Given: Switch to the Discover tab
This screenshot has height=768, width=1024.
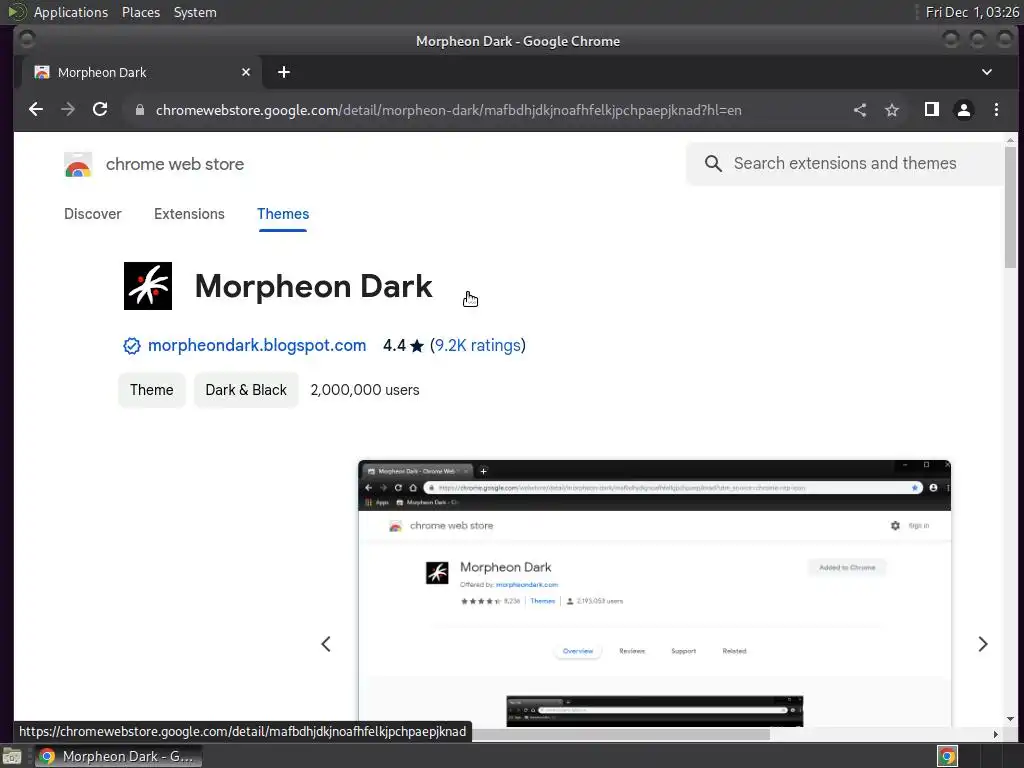Looking at the screenshot, I should coord(93,214).
